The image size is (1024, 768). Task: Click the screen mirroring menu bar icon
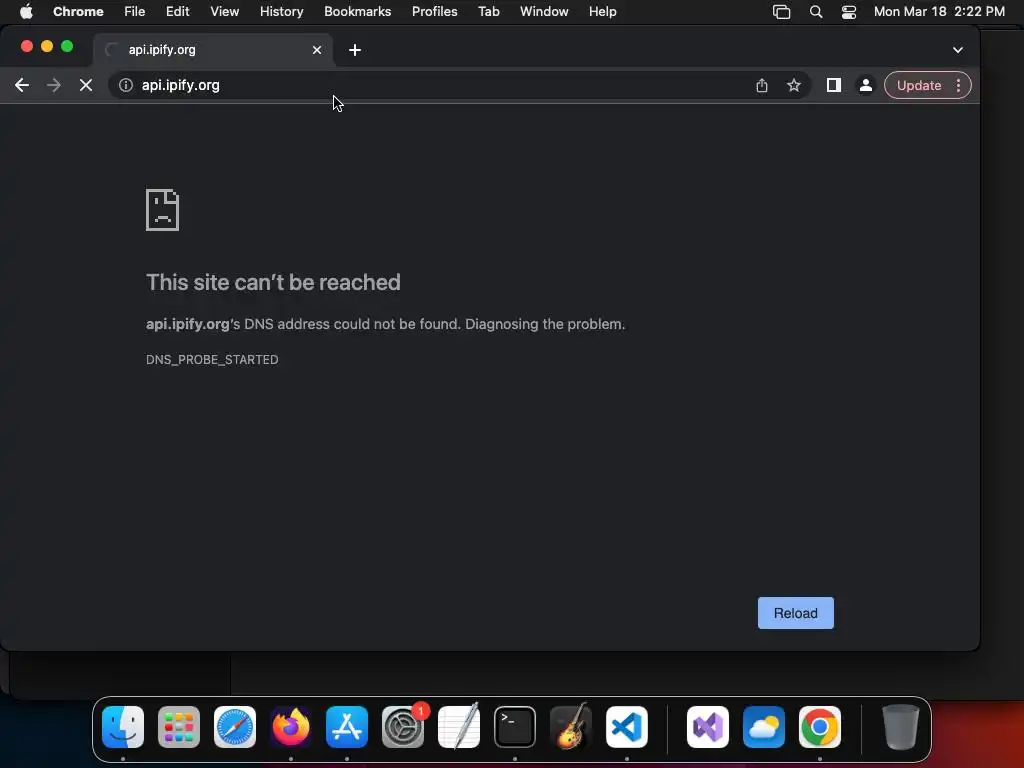781,12
